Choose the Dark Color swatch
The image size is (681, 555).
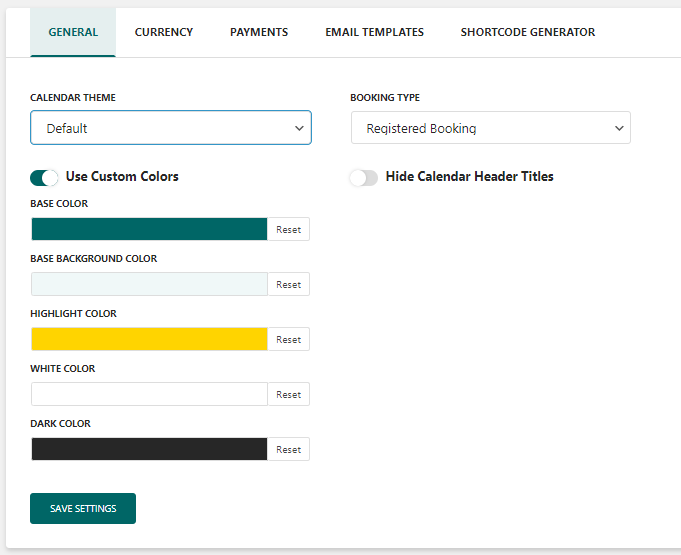tap(149, 449)
